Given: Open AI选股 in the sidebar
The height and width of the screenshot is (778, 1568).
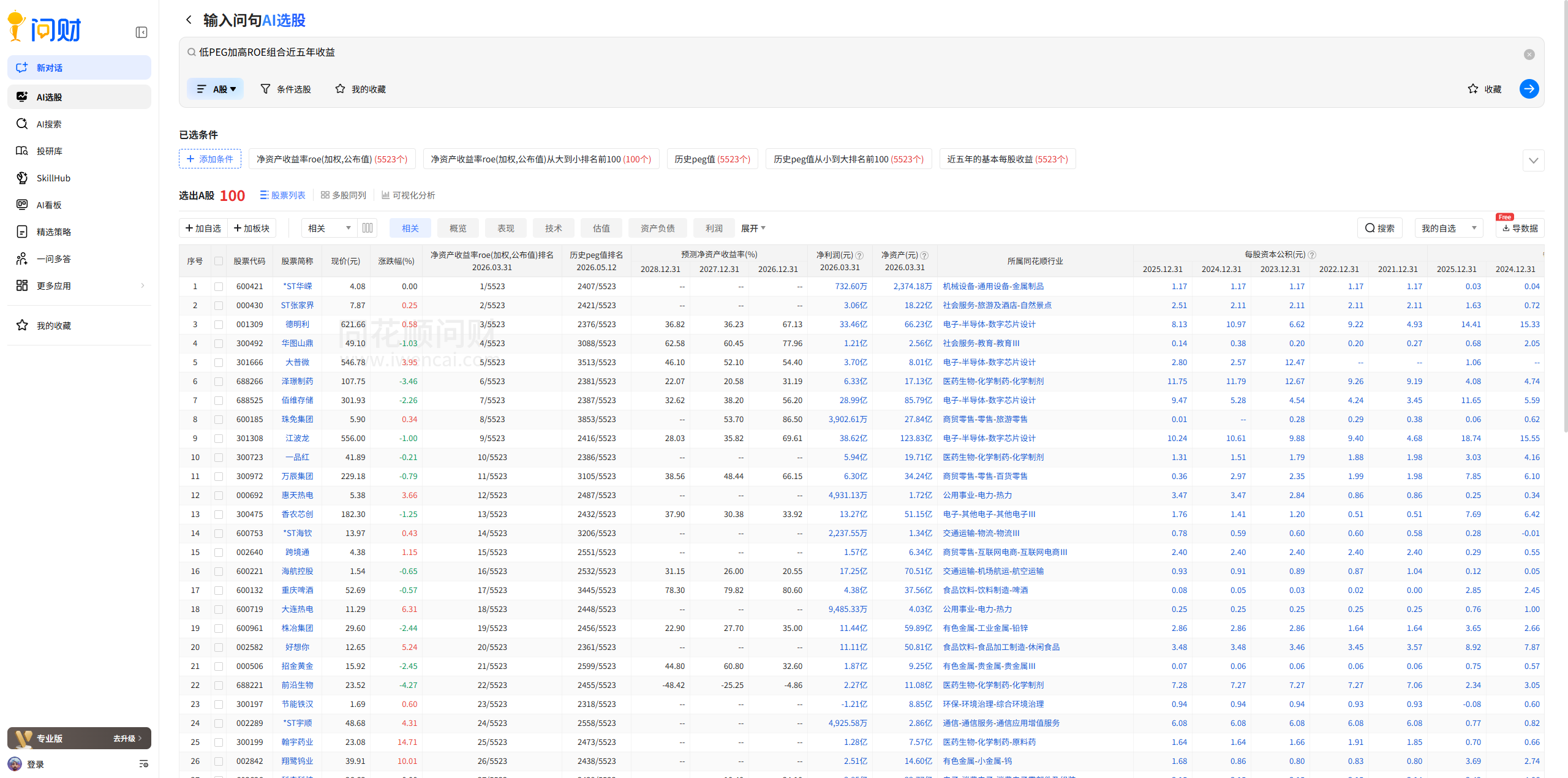Looking at the screenshot, I should 79,97.
